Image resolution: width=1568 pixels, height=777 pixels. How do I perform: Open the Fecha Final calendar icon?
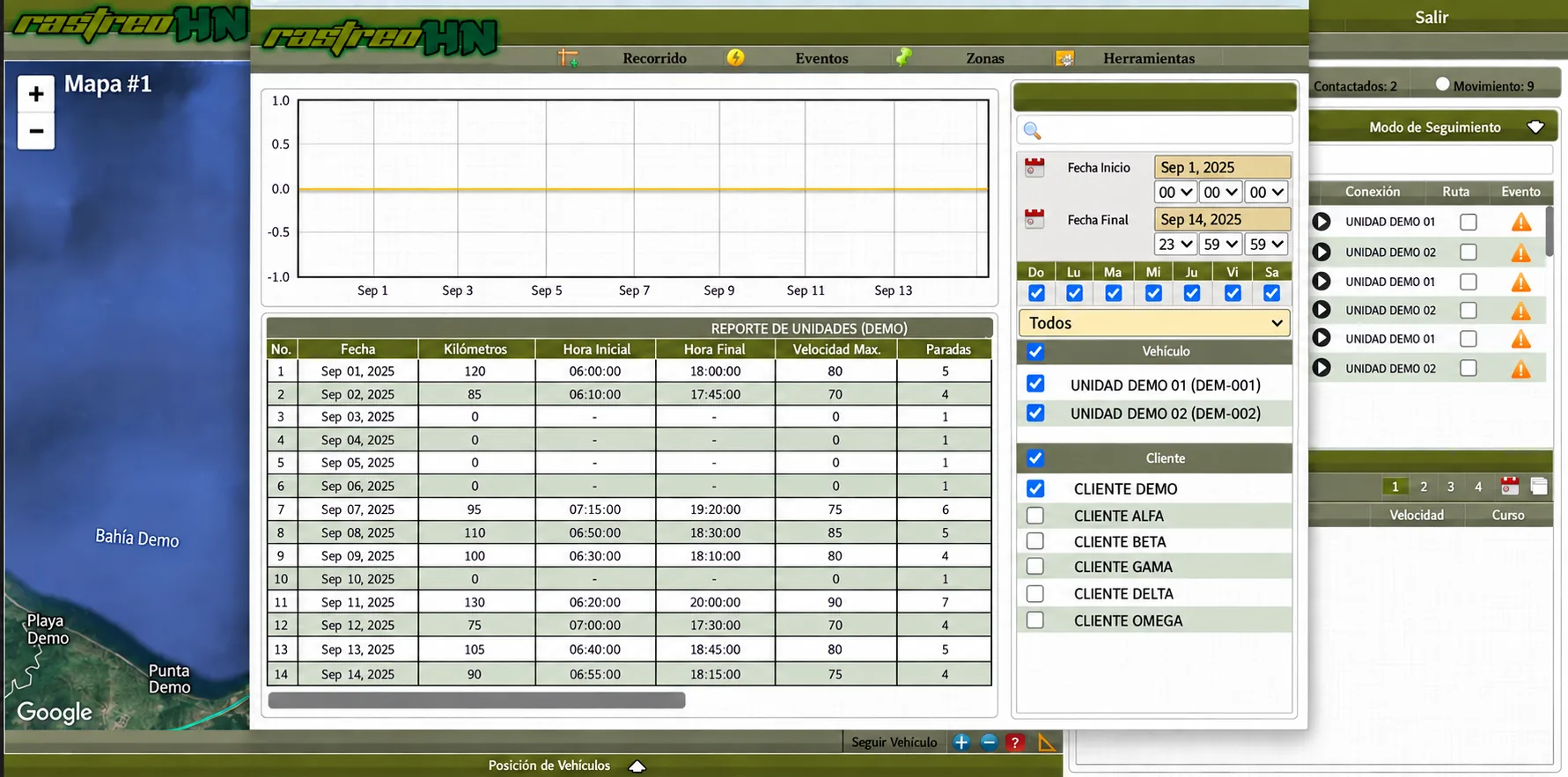[1034, 219]
